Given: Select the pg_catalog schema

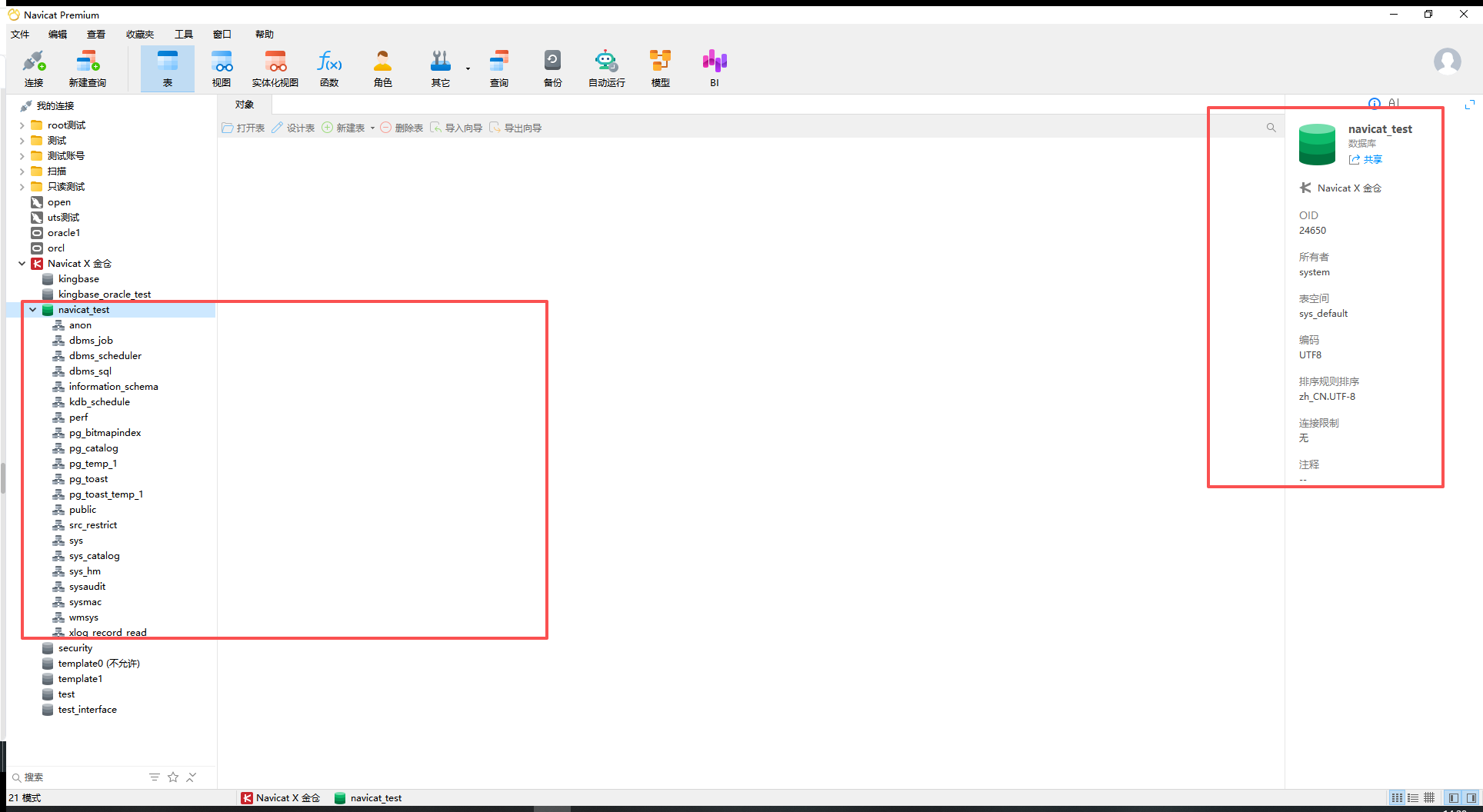Looking at the screenshot, I should (93, 448).
